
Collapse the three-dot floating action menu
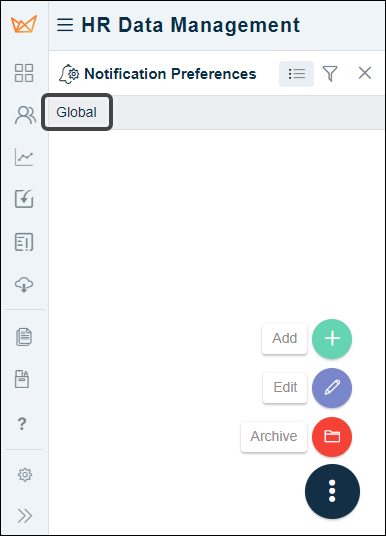(332, 491)
